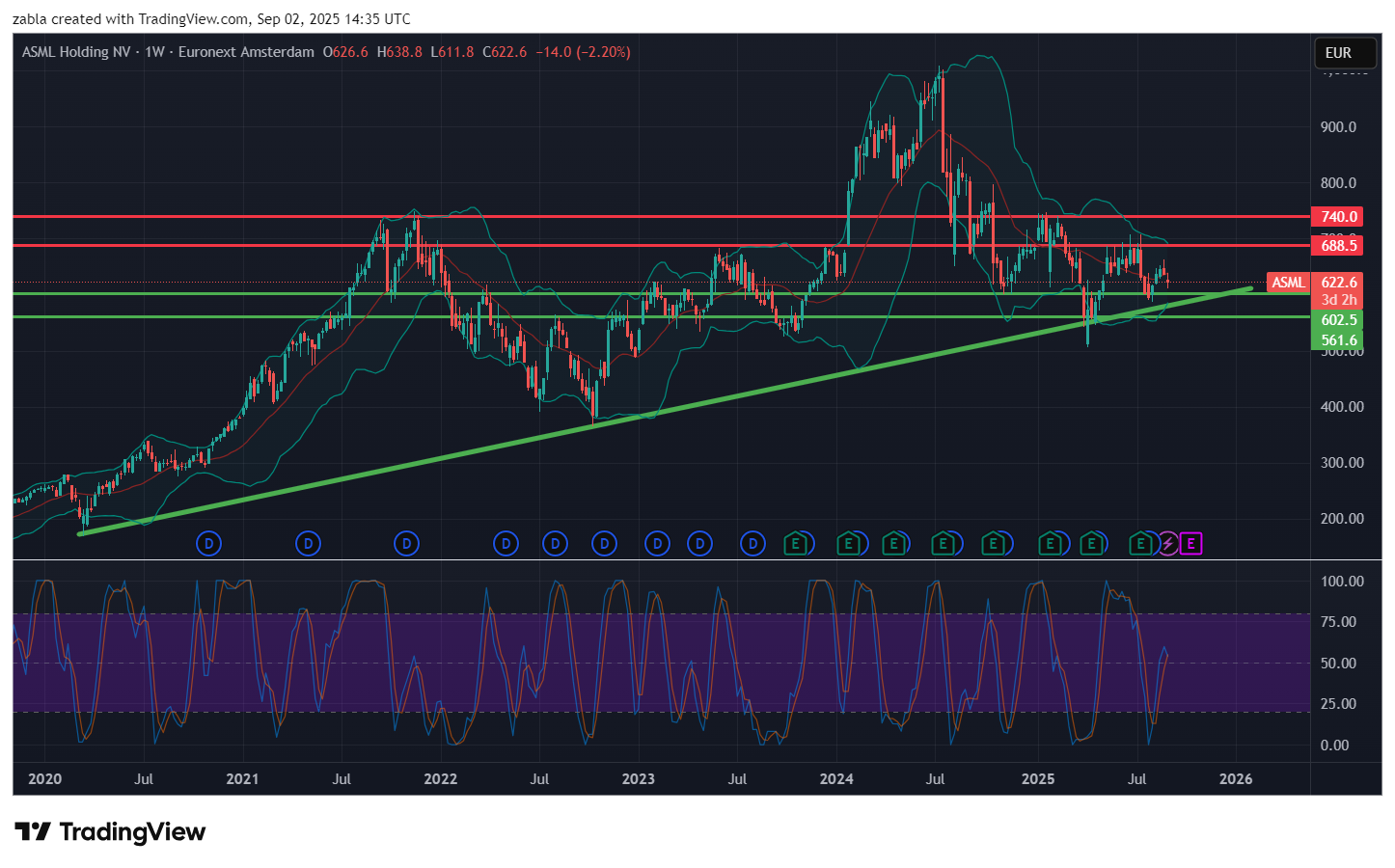Click the 75.00 stochastic scale label
This screenshot has width=1395, height=868.
tap(1338, 622)
